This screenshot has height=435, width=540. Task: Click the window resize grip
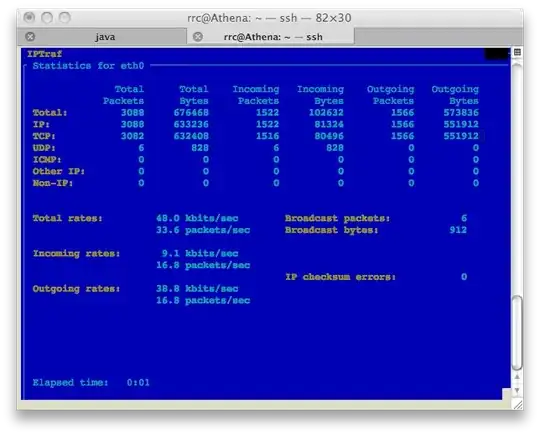pyautogui.click(x=517, y=404)
